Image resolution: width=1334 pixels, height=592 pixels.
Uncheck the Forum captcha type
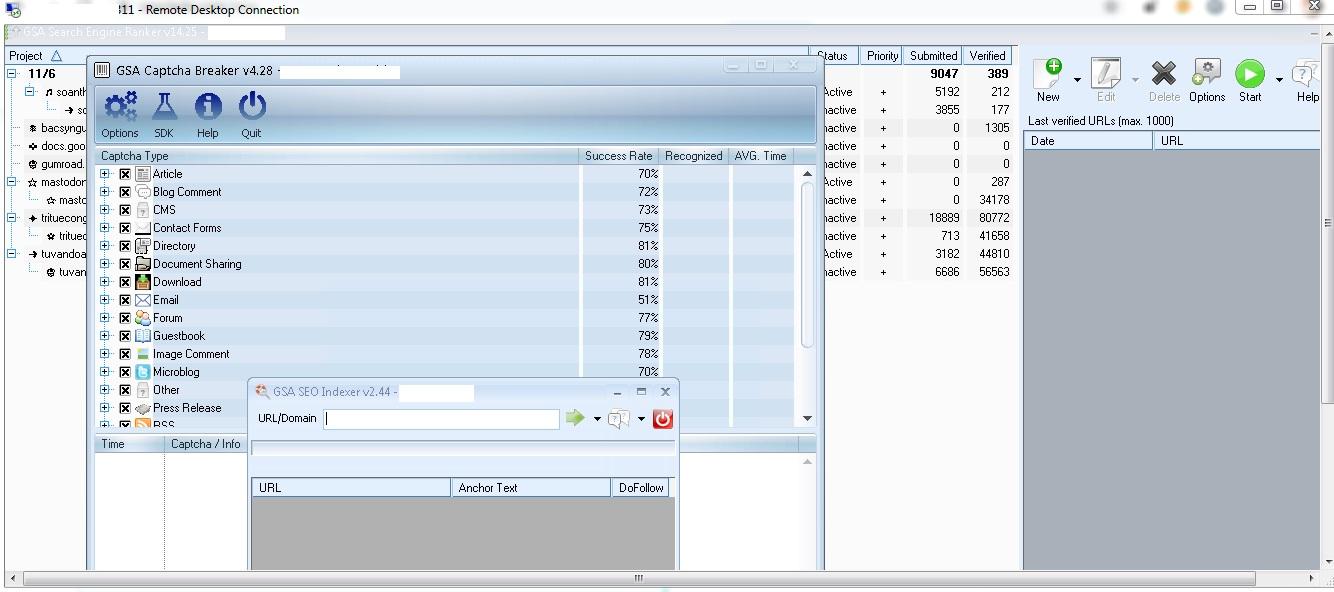click(x=124, y=317)
